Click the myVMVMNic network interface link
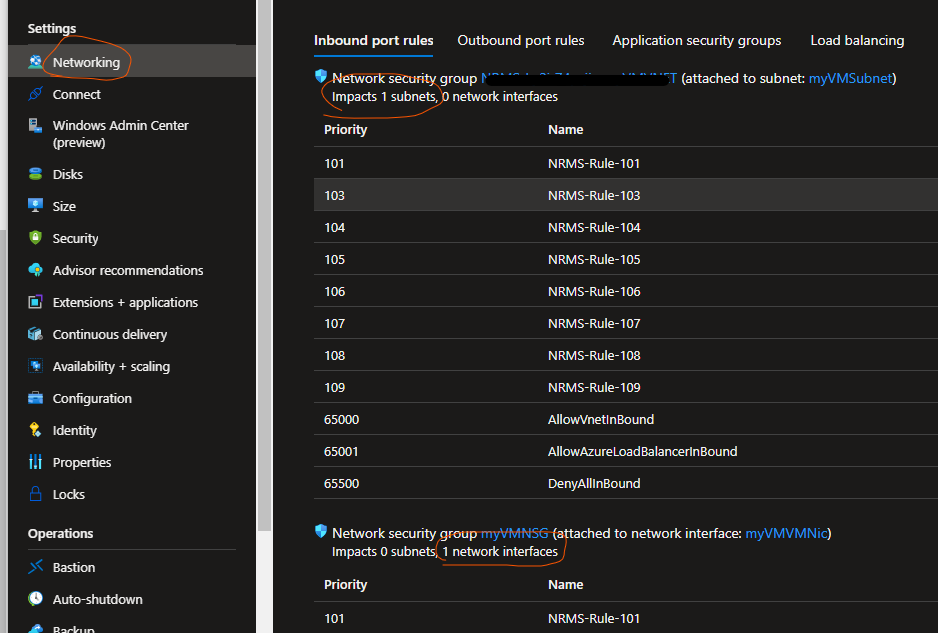938x633 pixels. tap(786, 533)
